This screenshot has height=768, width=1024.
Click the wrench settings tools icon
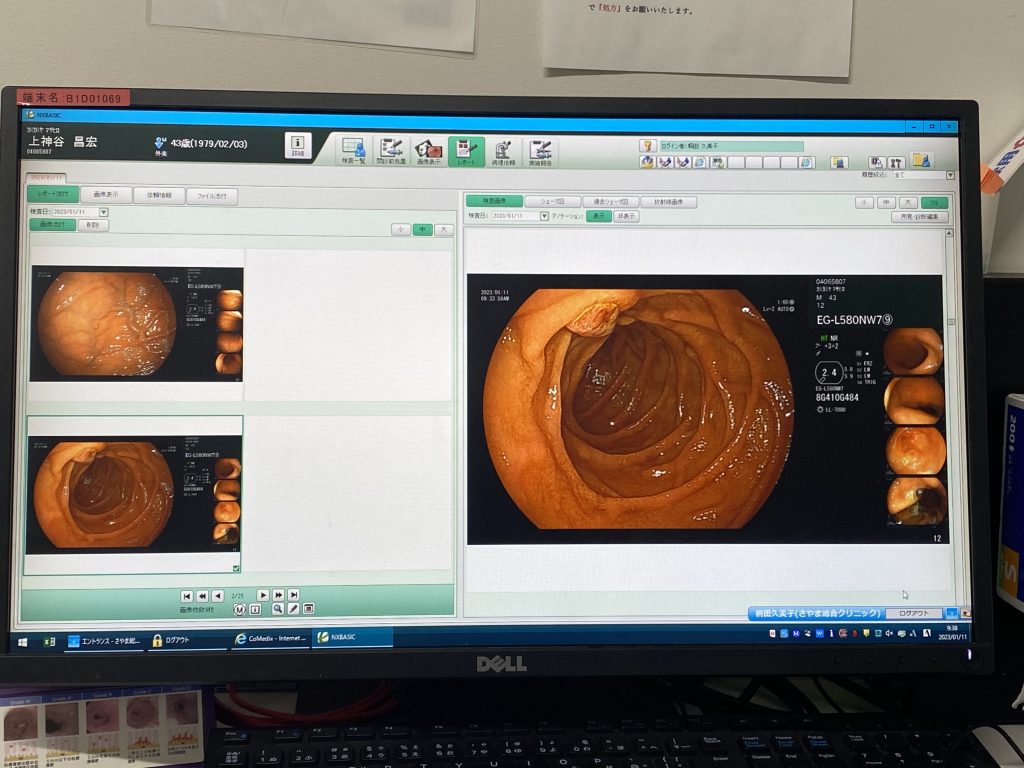896,163
